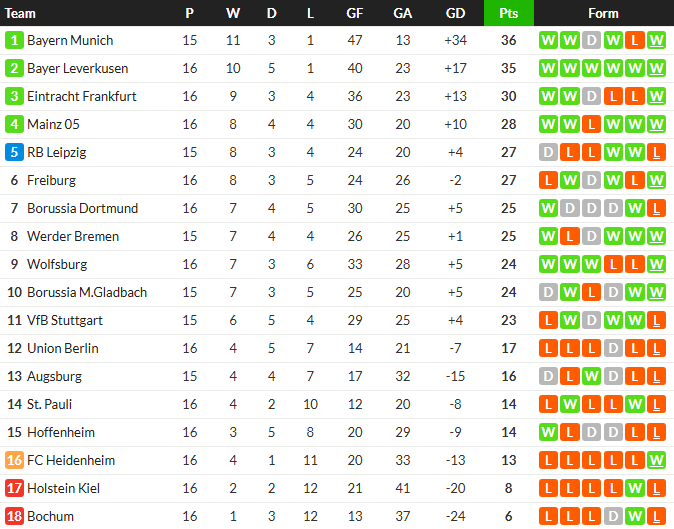Click the Team column header

[x=21, y=13]
